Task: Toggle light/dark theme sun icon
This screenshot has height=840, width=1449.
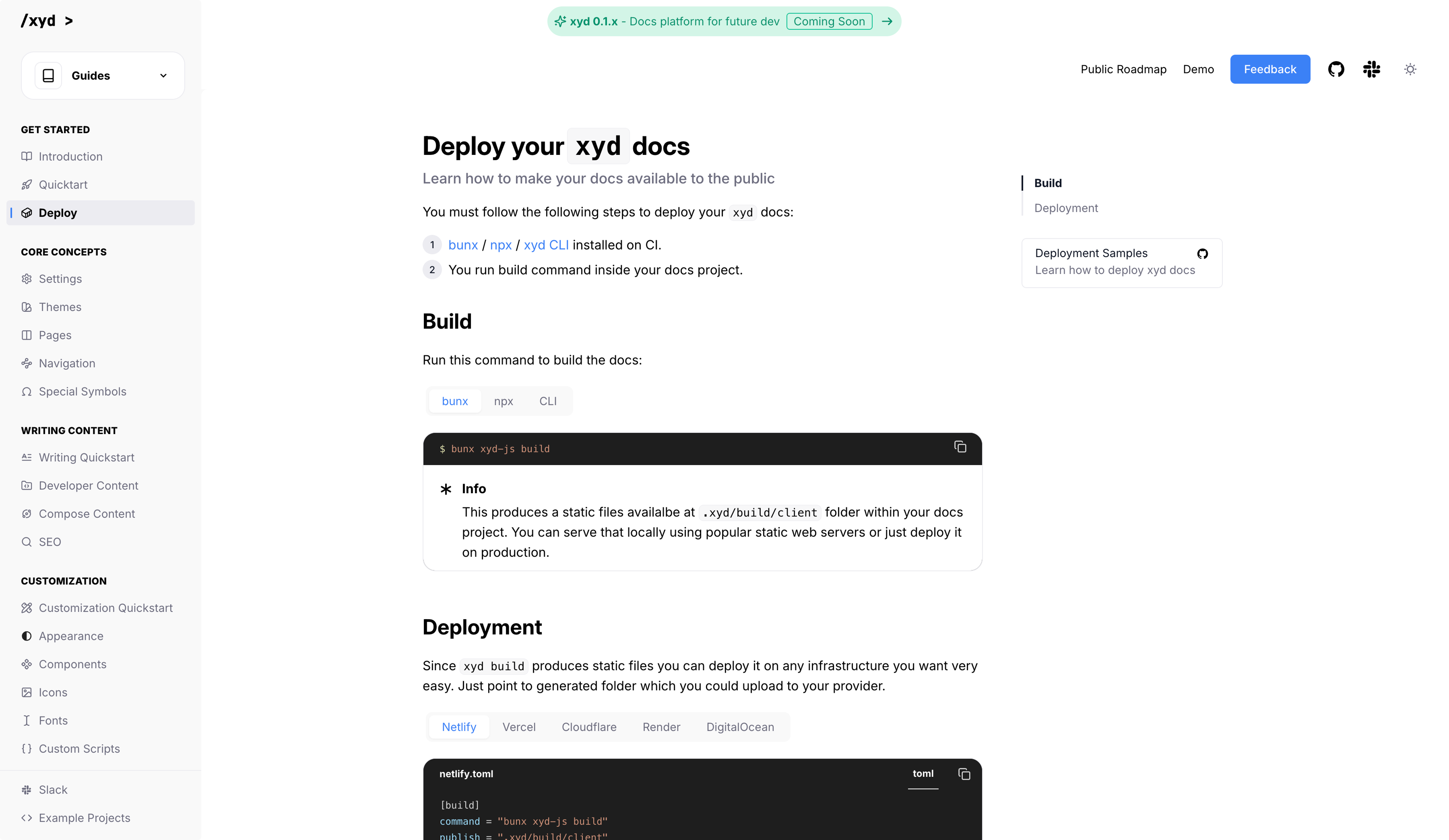Action: (1410, 70)
